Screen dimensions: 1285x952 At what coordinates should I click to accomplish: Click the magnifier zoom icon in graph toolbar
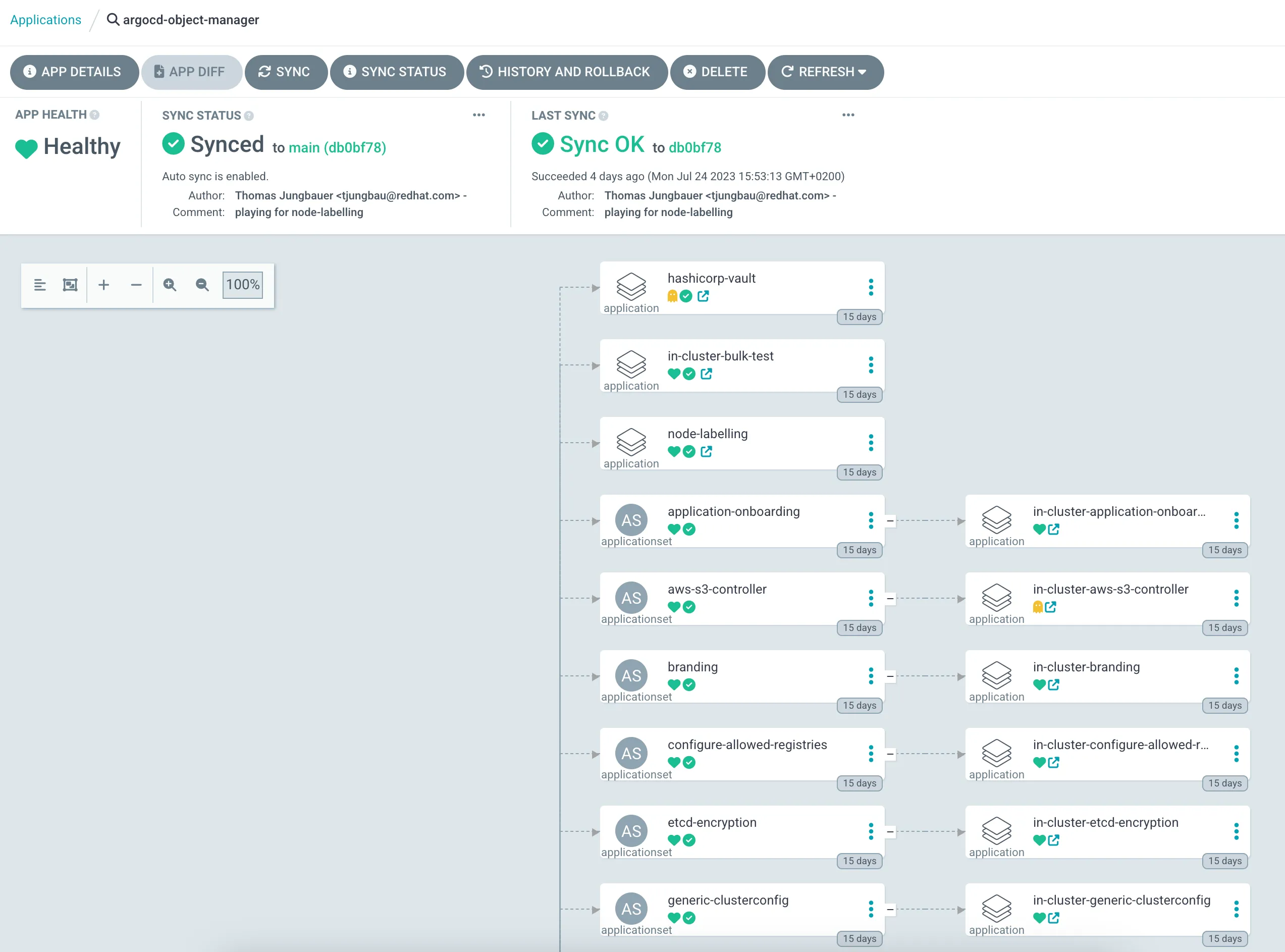pyautogui.click(x=170, y=285)
